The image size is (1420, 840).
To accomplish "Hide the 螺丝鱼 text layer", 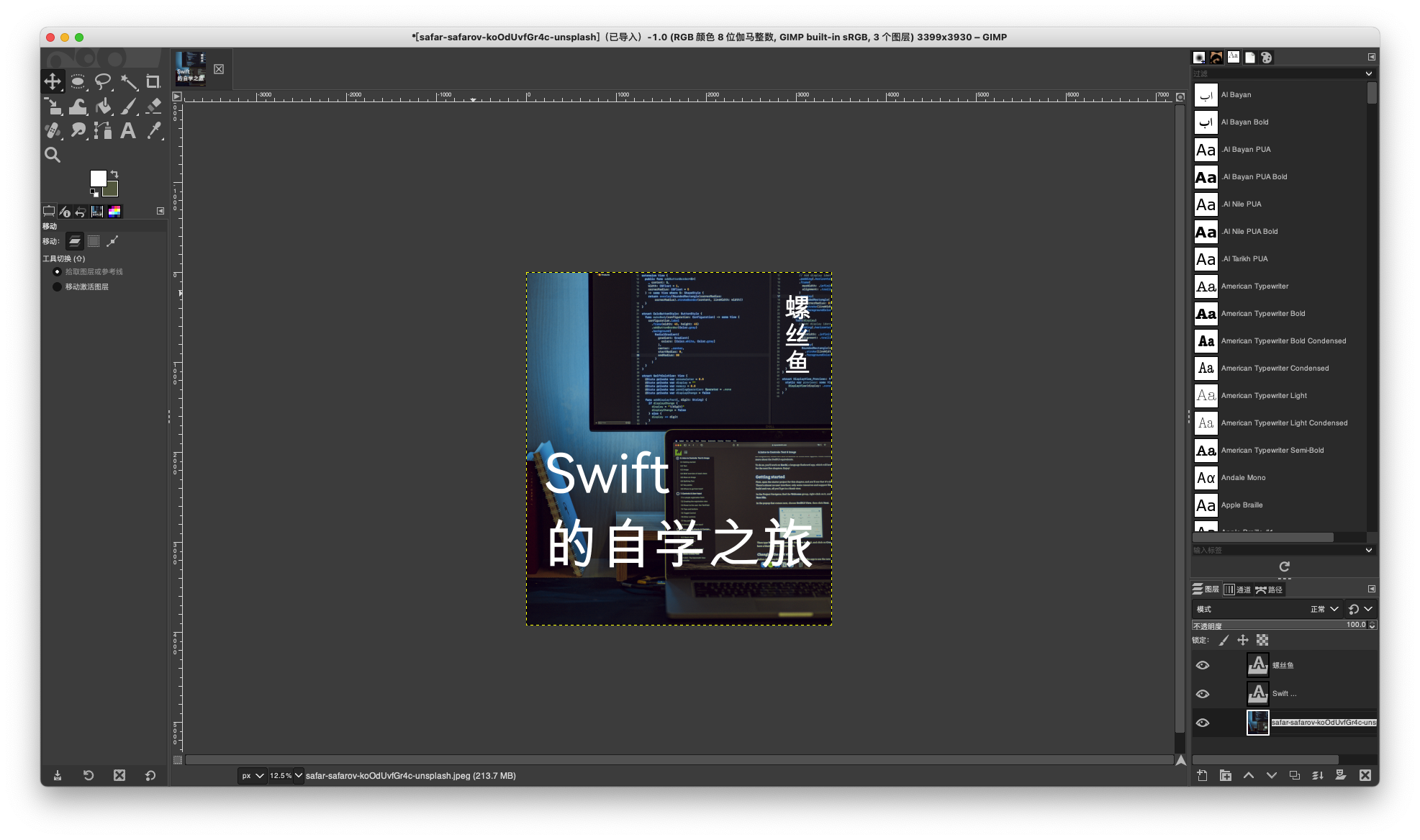I will click(1202, 665).
